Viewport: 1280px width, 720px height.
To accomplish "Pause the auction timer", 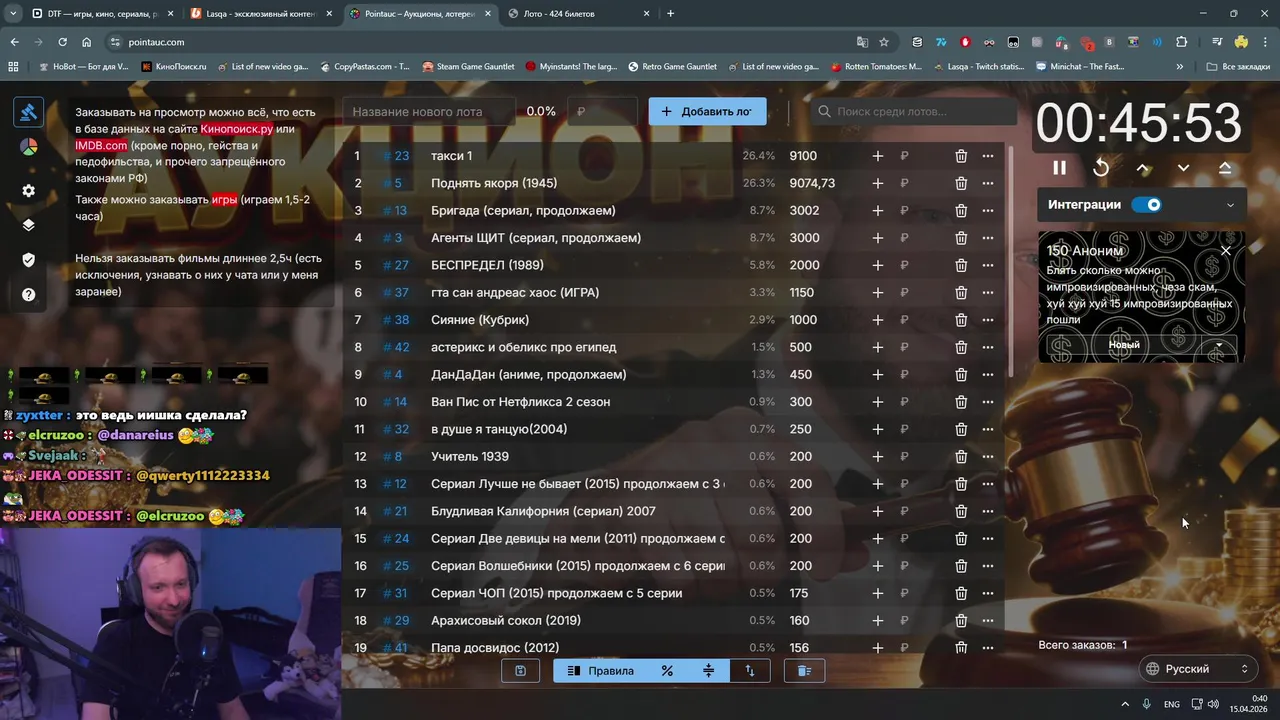I will tap(1059, 168).
